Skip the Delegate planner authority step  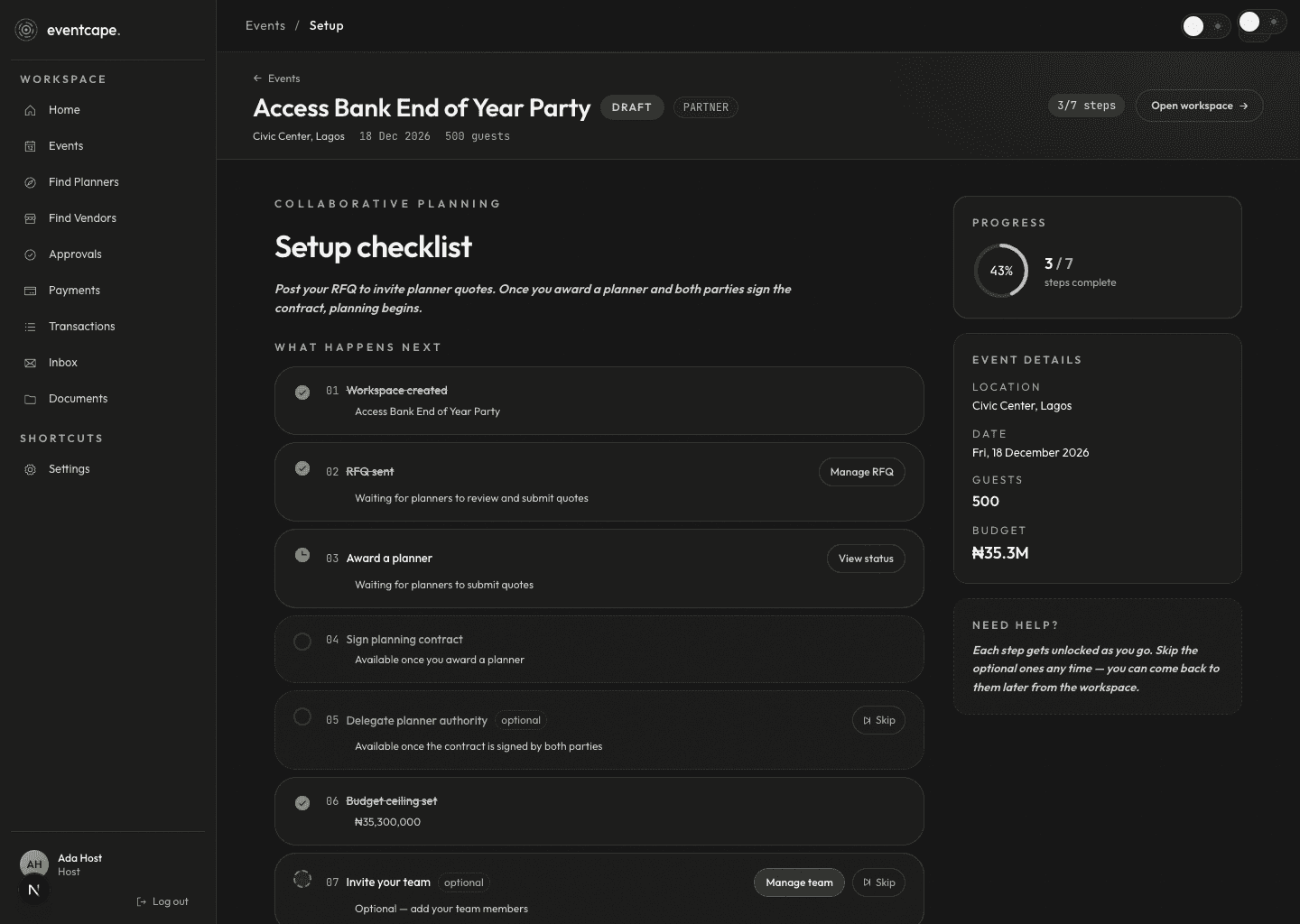coord(878,720)
